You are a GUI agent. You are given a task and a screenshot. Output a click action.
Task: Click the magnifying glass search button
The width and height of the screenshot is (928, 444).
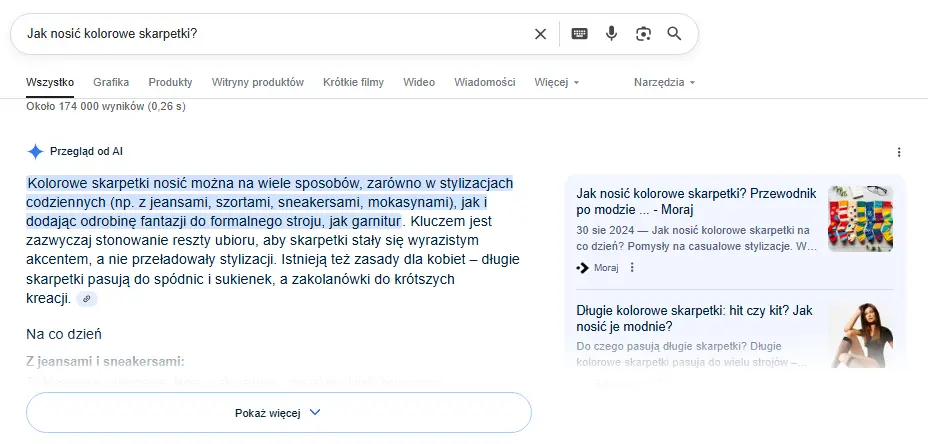point(674,34)
